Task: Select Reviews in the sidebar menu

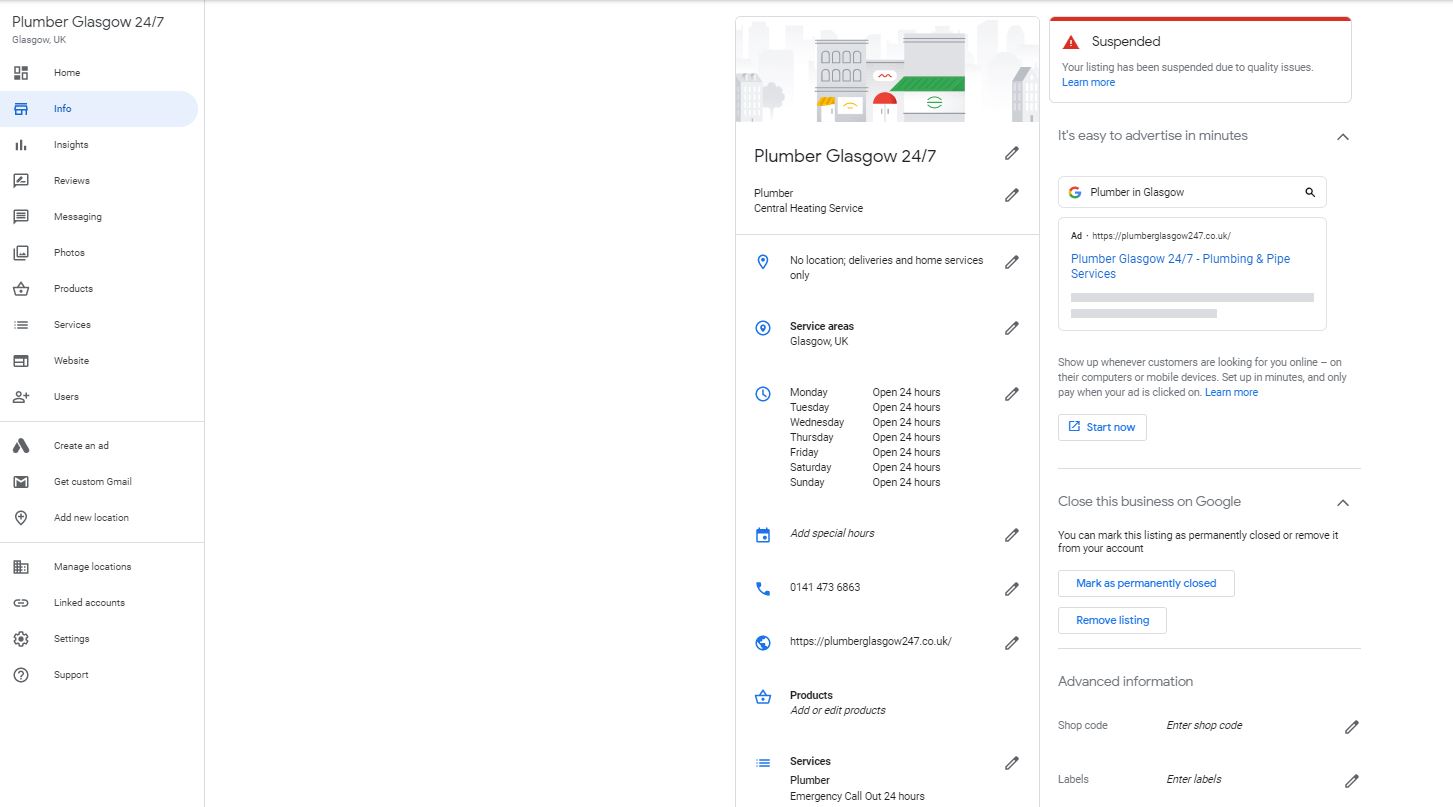Action: pos(72,181)
